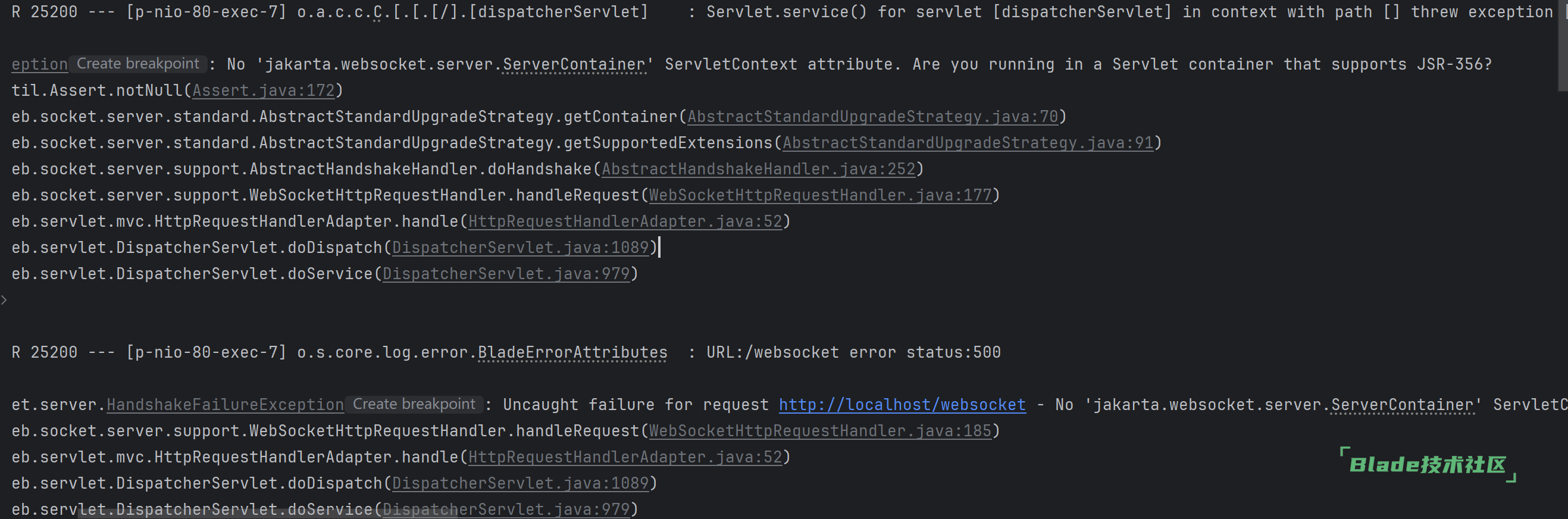Open the http://localhost/websocket URL

tap(902, 405)
